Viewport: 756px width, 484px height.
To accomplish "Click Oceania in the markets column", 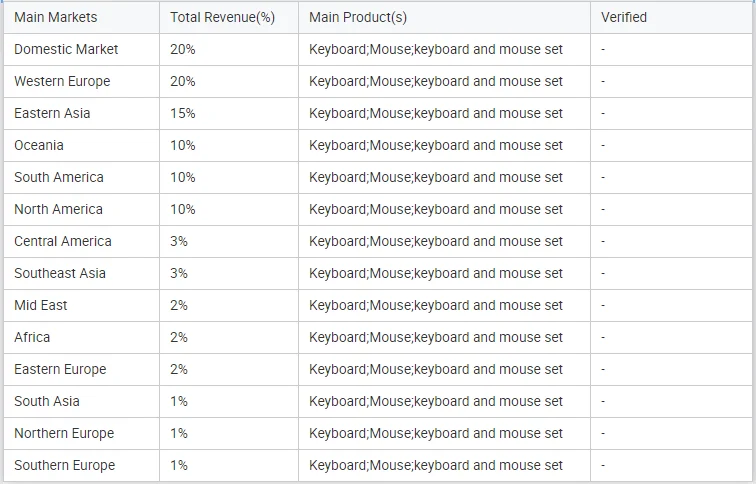I will [39, 145].
